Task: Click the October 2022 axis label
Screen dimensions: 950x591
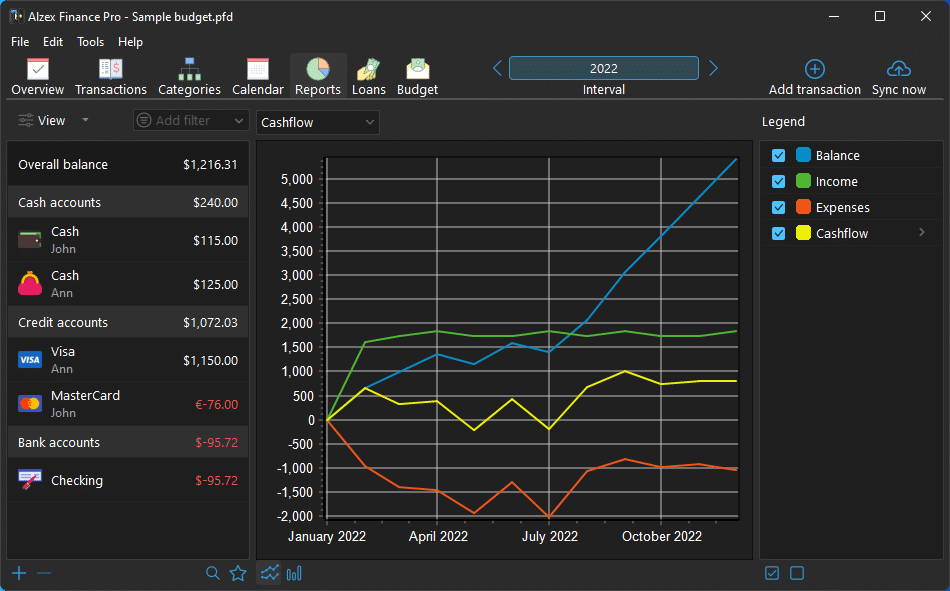Action: [662, 536]
